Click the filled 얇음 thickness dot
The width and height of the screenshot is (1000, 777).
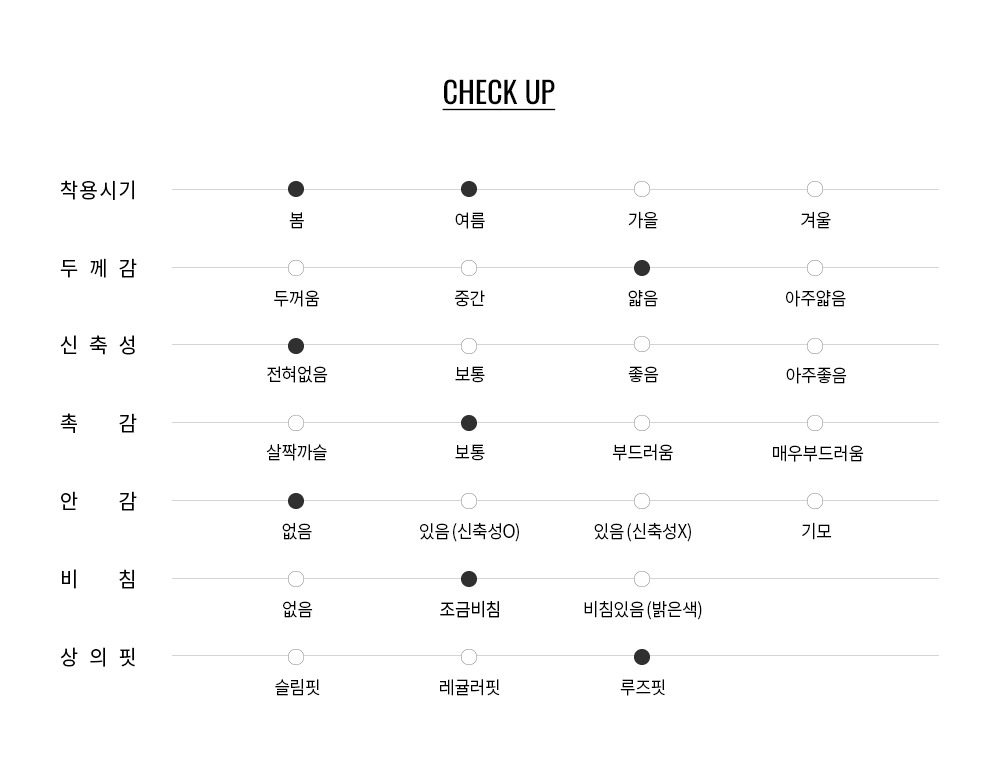click(642, 268)
